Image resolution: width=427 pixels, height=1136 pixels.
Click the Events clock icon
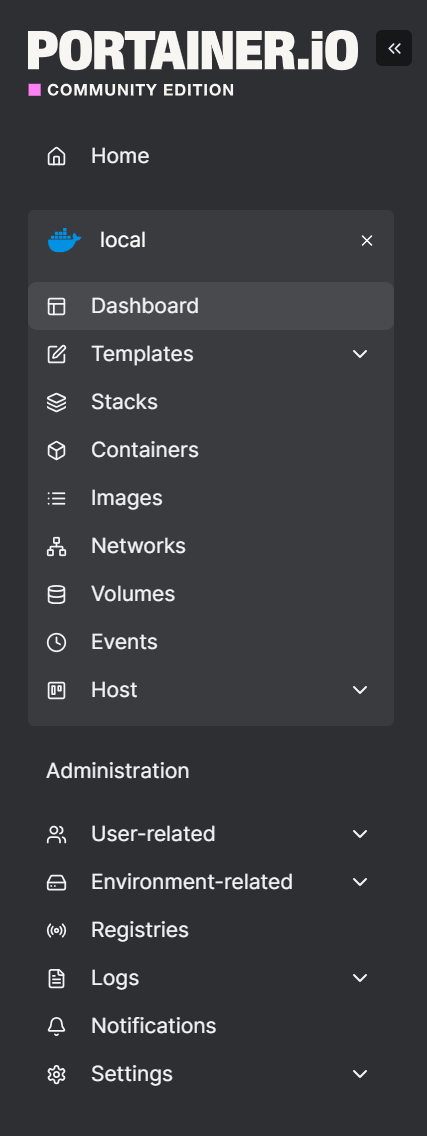[57, 642]
